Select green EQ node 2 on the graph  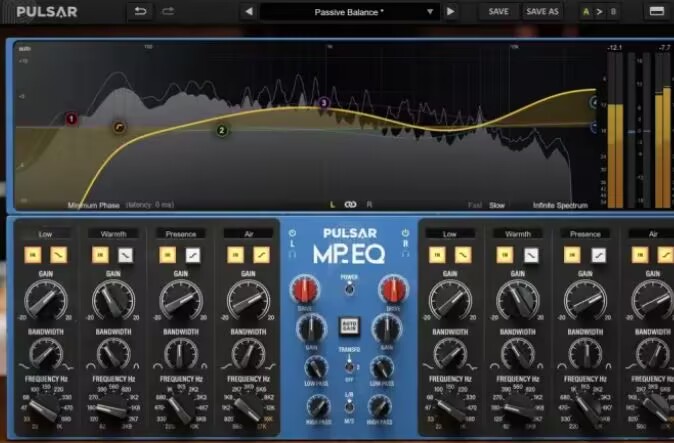(222, 130)
